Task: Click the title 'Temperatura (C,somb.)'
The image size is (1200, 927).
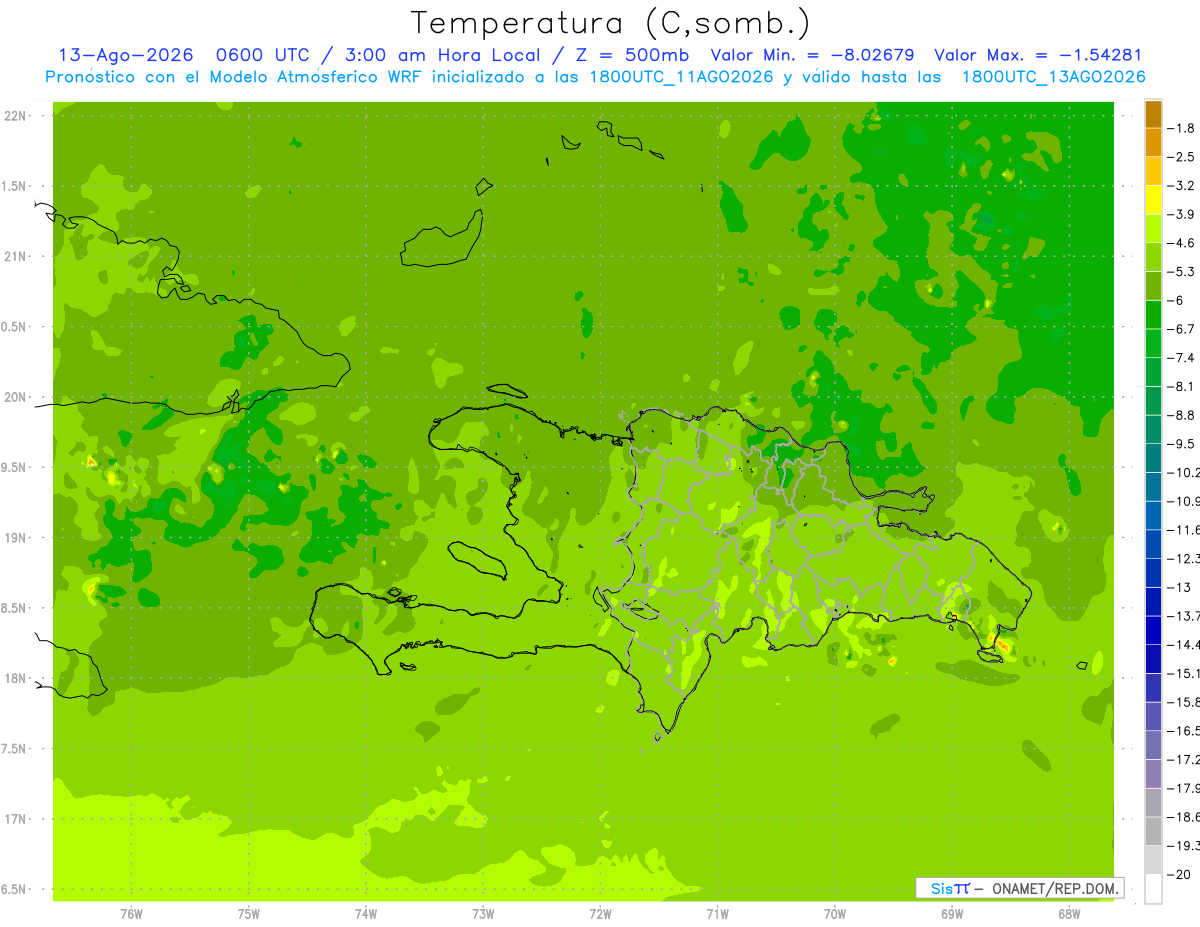Action: pyautogui.click(x=611, y=22)
